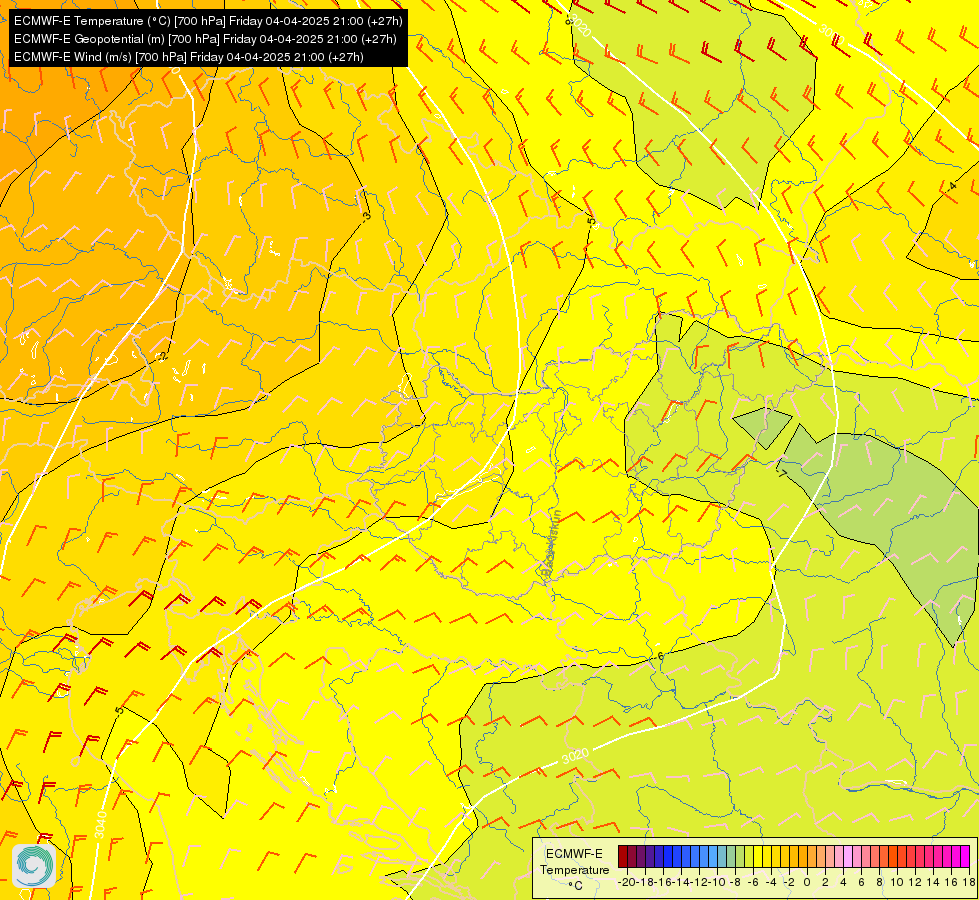Click the -4 isotherm contour label
979x900 pixels.
pos(951,186)
